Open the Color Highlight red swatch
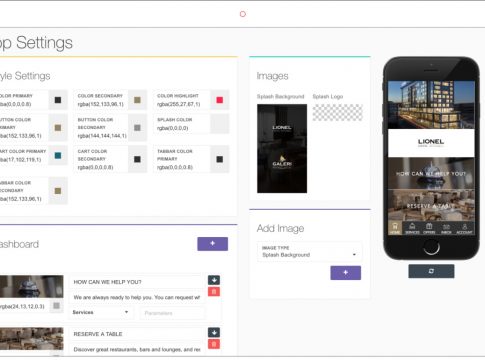 point(220,100)
